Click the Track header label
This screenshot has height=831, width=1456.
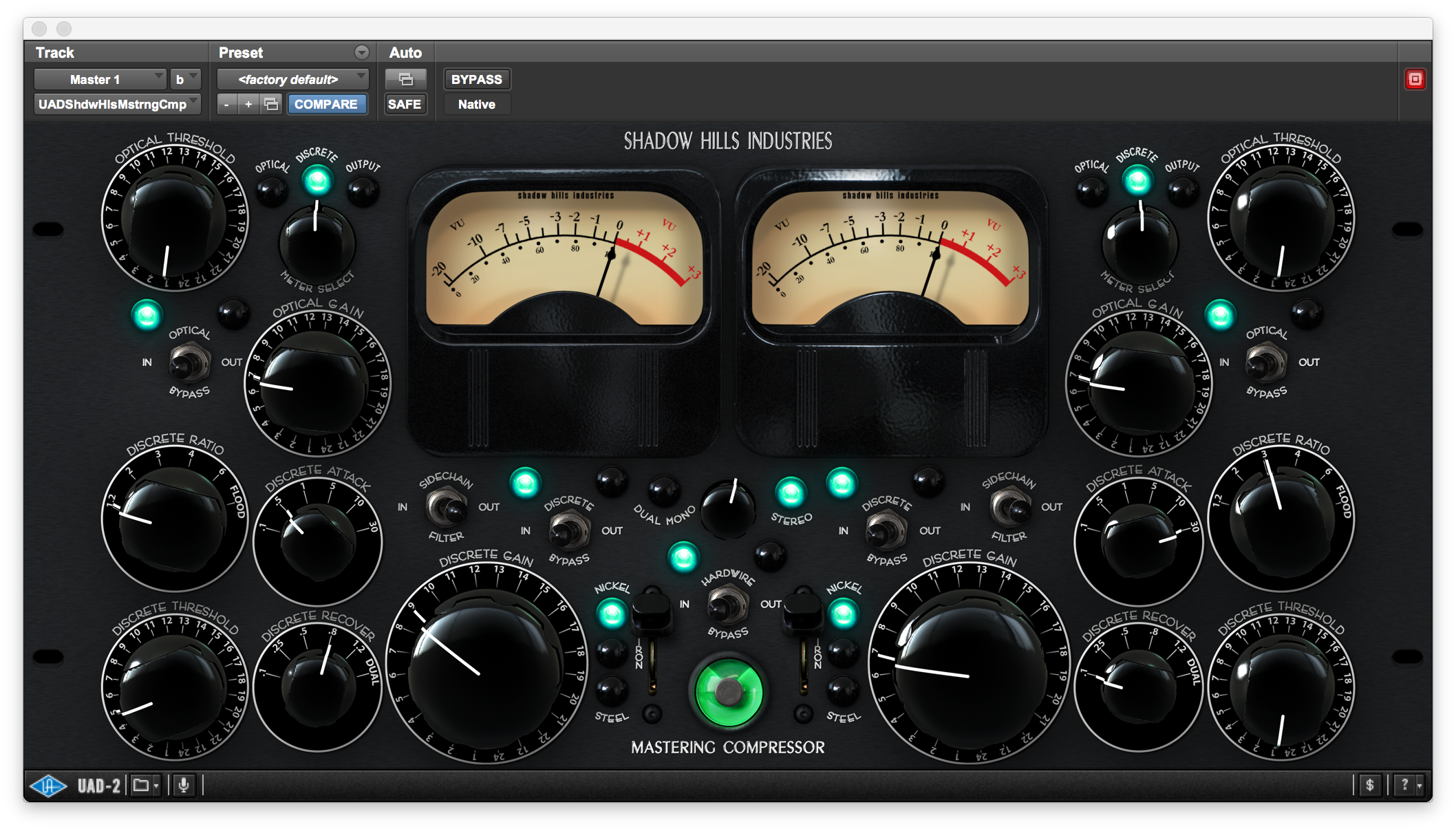[54, 52]
